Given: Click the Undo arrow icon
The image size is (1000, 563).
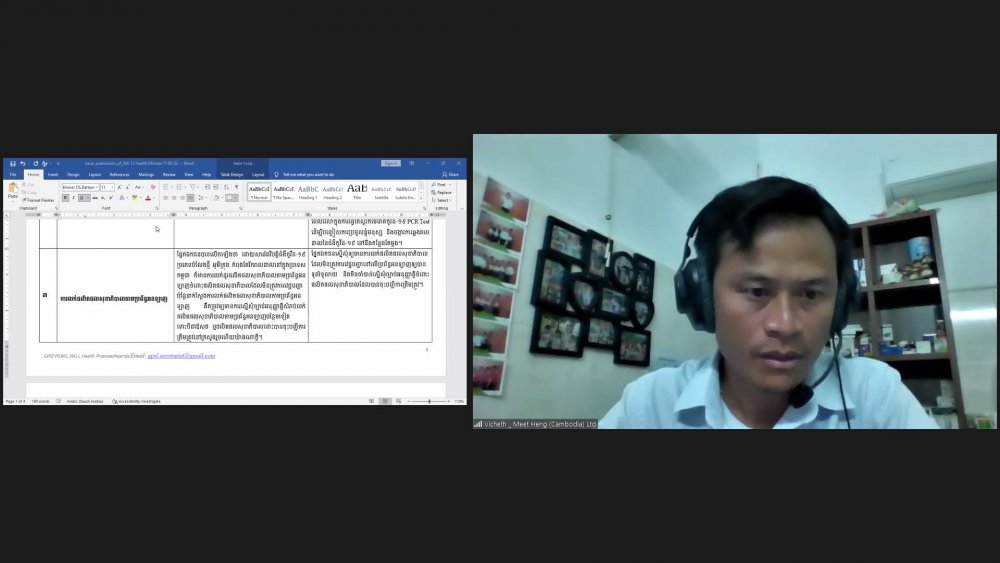Looking at the screenshot, I should (22, 163).
